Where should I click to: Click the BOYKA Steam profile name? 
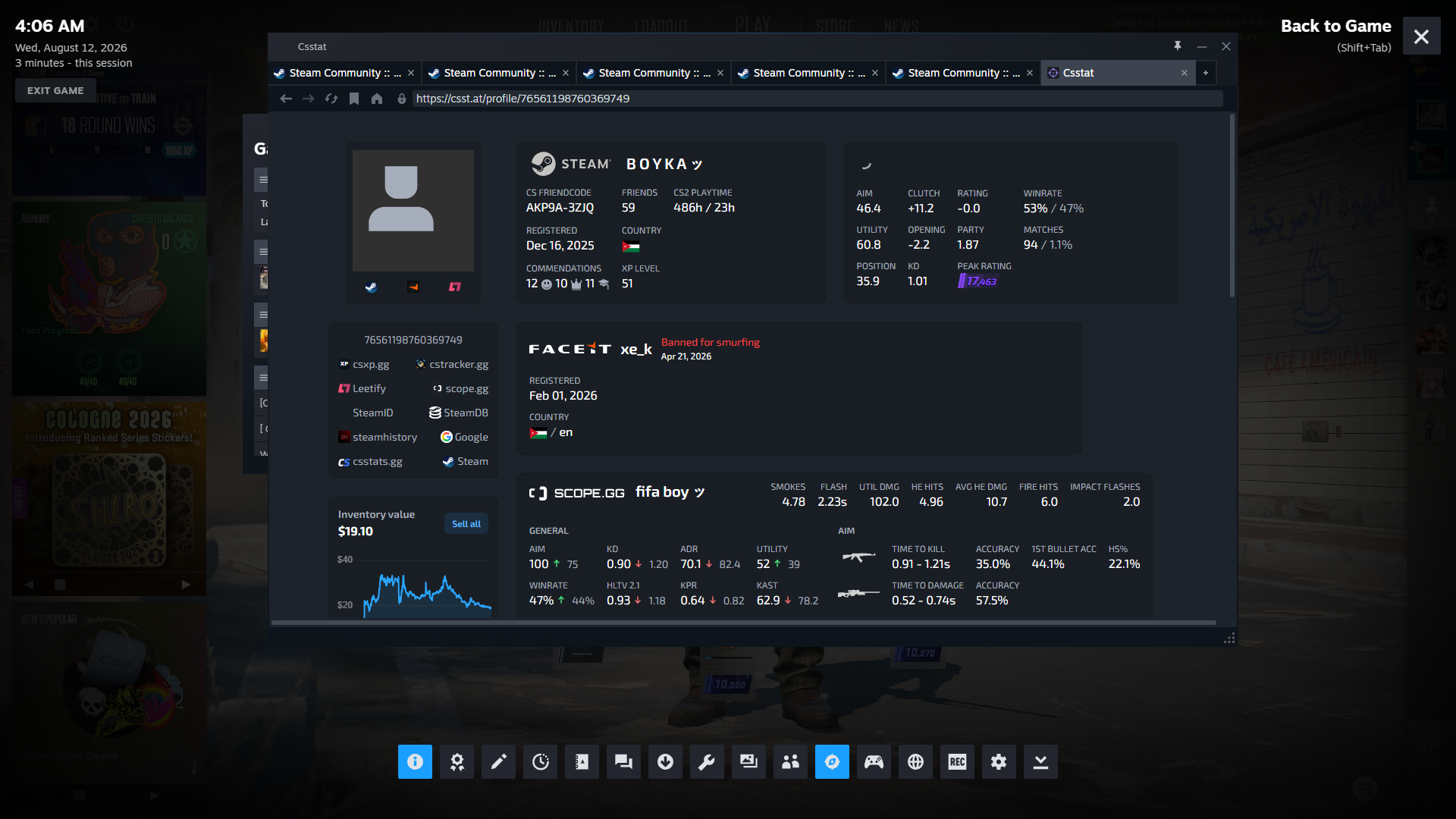pyautogui.click(x=664, y=164)
